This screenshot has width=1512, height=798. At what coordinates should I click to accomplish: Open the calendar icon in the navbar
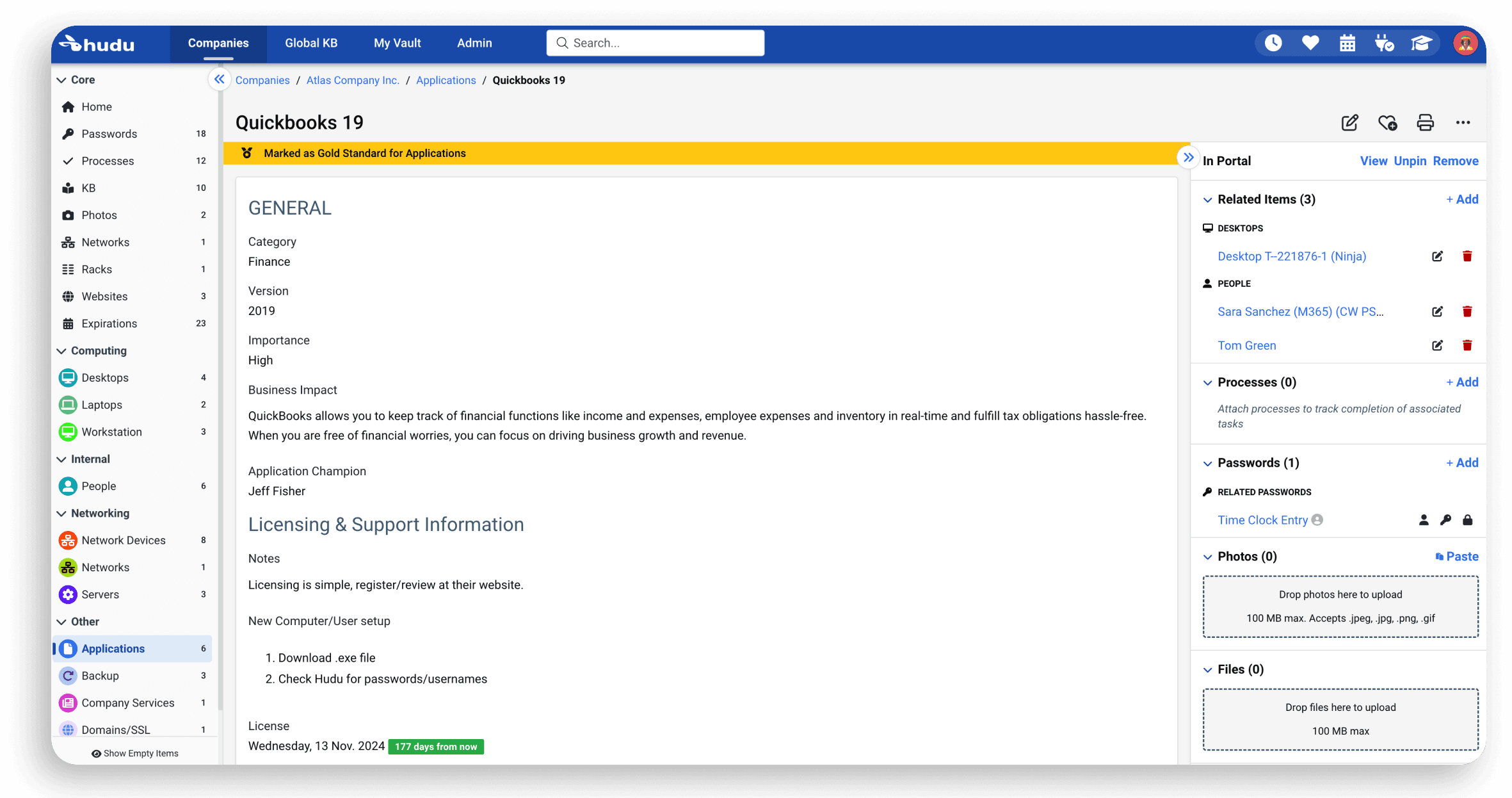tap(1347, 42)
